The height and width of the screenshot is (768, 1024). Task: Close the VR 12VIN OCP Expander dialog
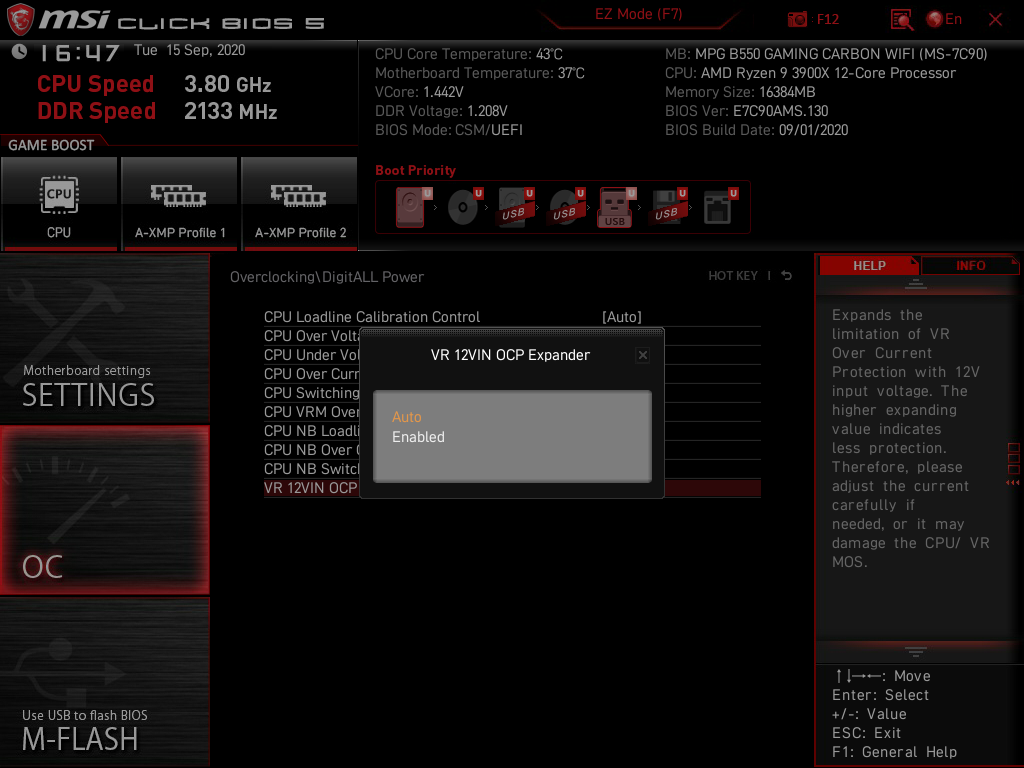coord(643,355)
